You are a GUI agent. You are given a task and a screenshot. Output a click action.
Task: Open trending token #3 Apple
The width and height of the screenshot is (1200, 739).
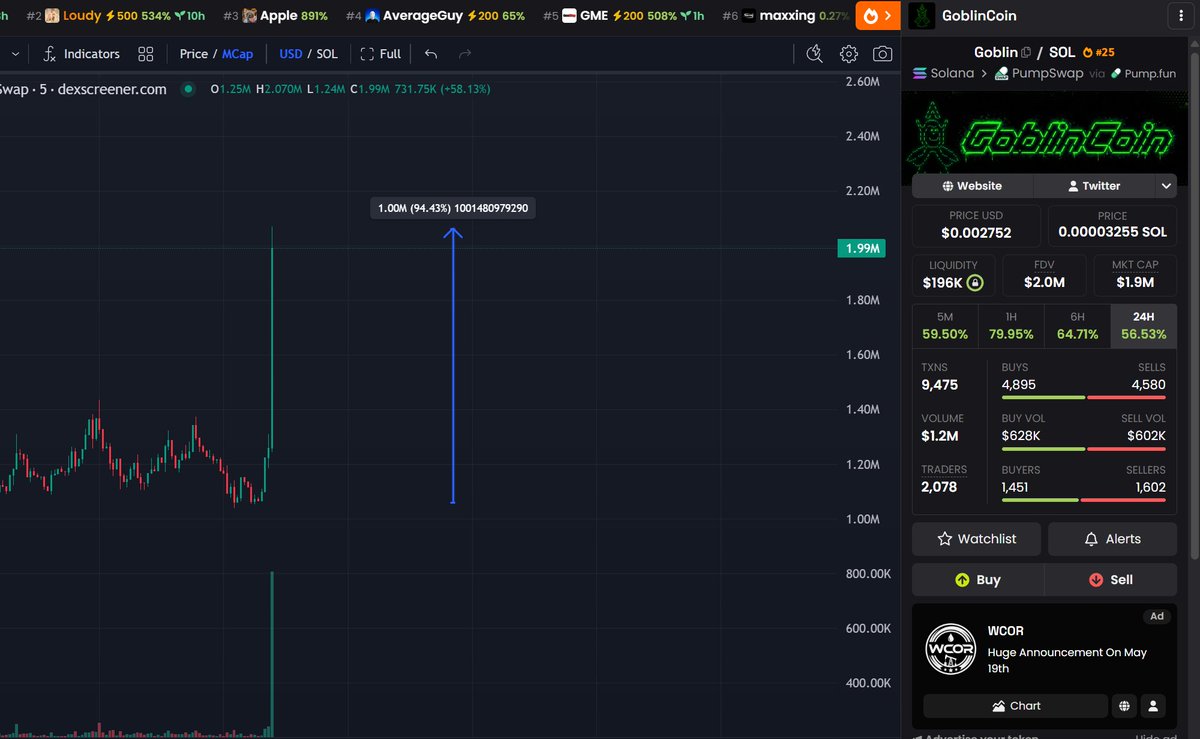pyautogui.click(x=275, y=16)
